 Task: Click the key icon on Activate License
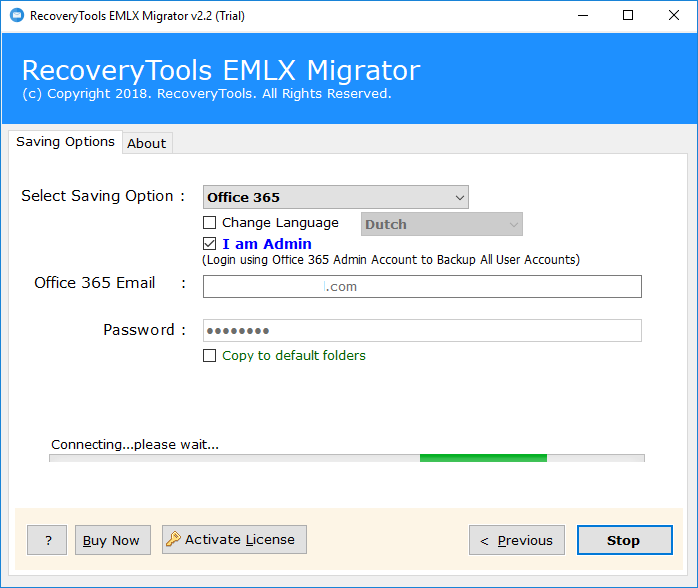tap(173, 539)
